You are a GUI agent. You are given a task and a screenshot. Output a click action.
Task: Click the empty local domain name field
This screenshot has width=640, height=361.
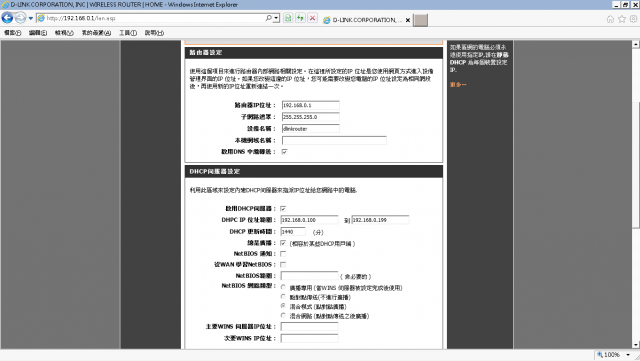pyautogui.click(x=334, y=140)
